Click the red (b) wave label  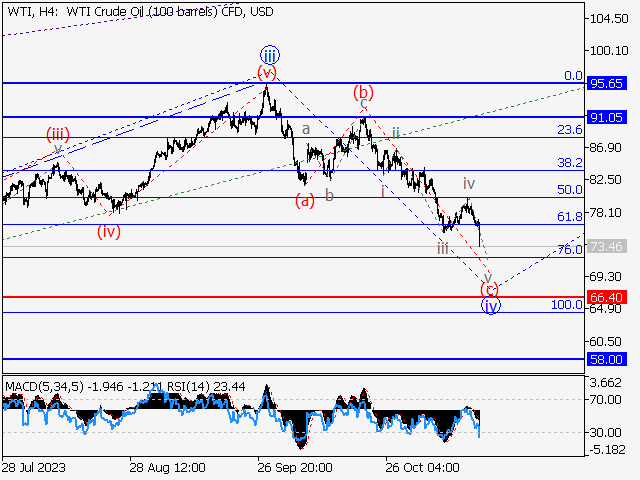click(x=363, y=92)
